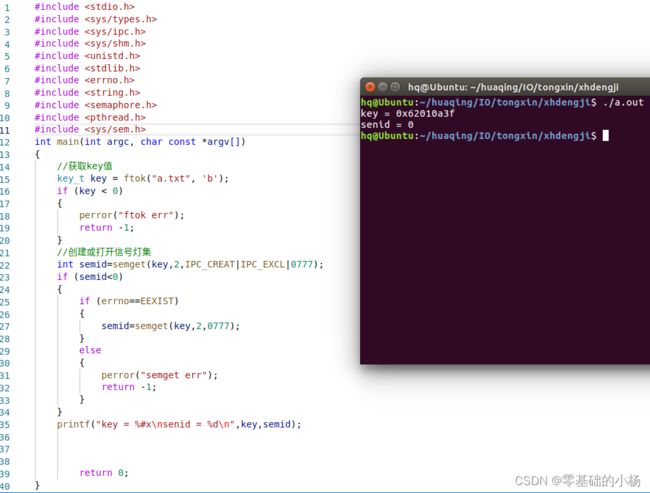Click return -1 on line 32
Viewport: 650px width, 493px height.
point(129,387)
